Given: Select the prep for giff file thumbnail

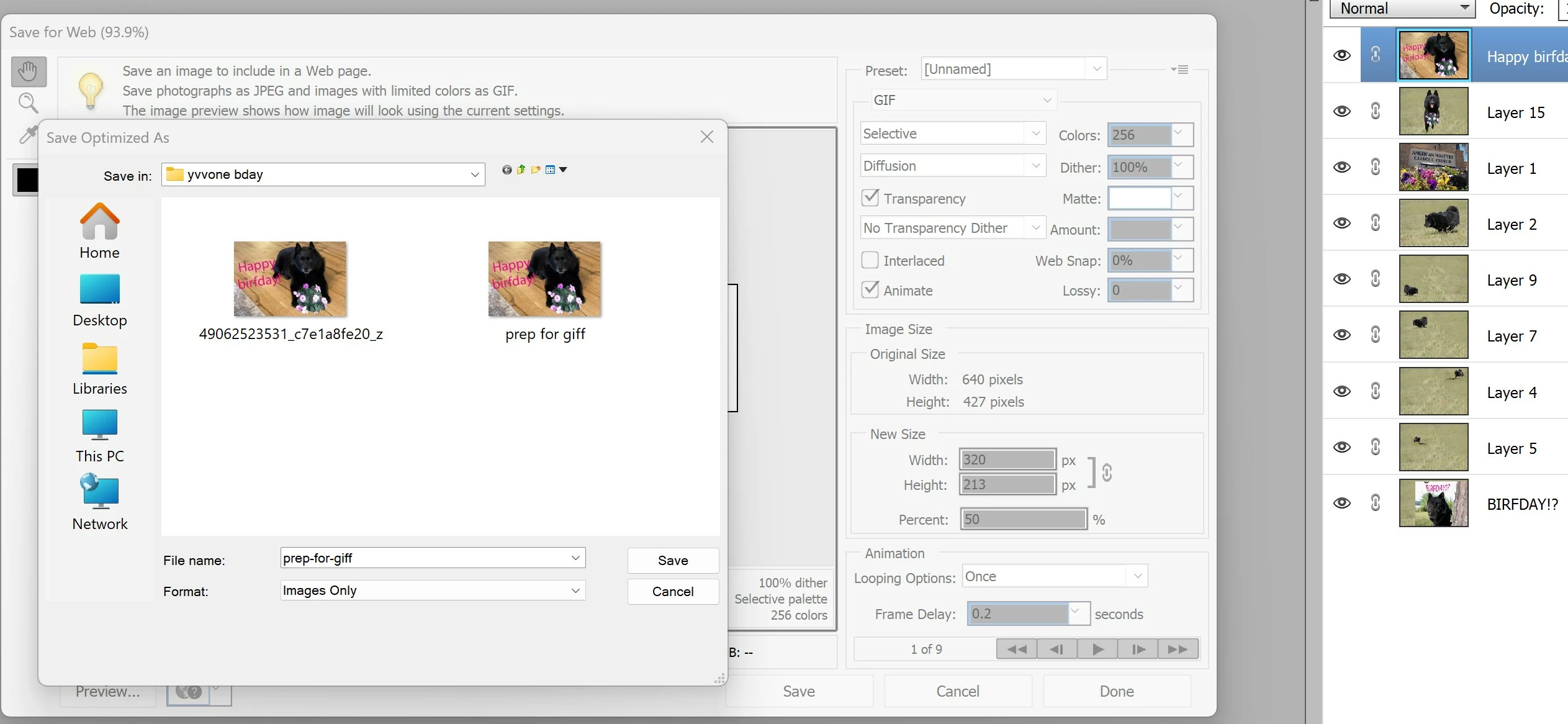Looking at the screenshot, I should tap(544, 279).
